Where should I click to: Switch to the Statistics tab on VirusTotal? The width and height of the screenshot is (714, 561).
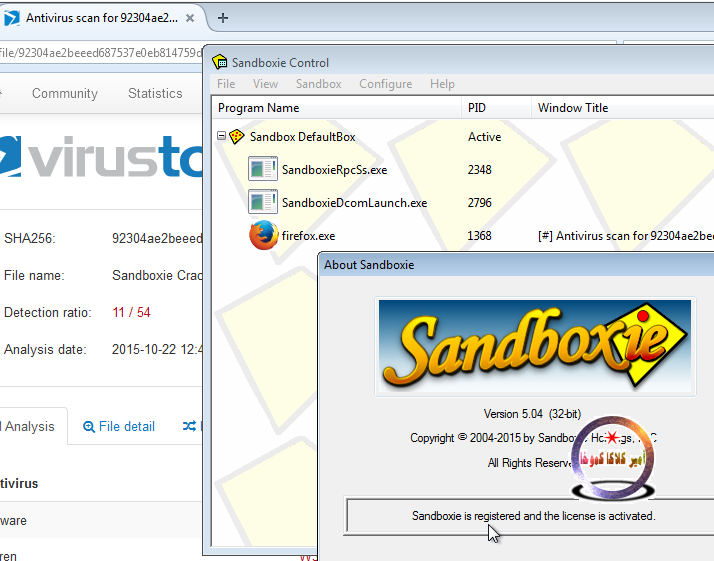point(155,93)
